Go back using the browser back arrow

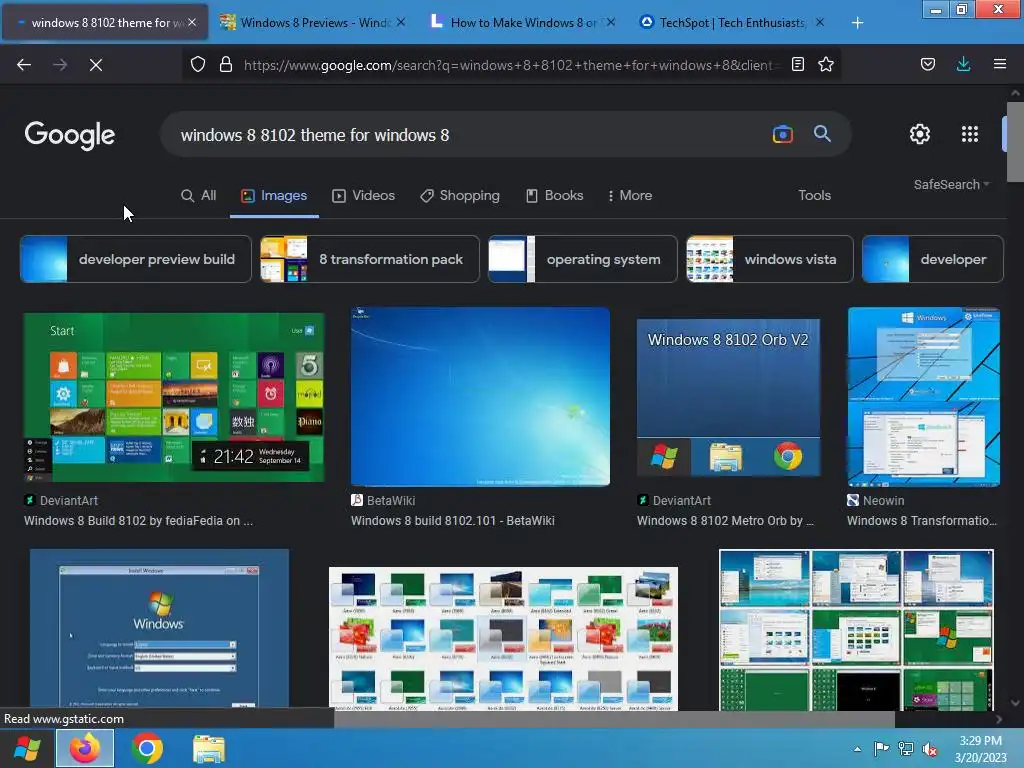click(x=24, y=65)
